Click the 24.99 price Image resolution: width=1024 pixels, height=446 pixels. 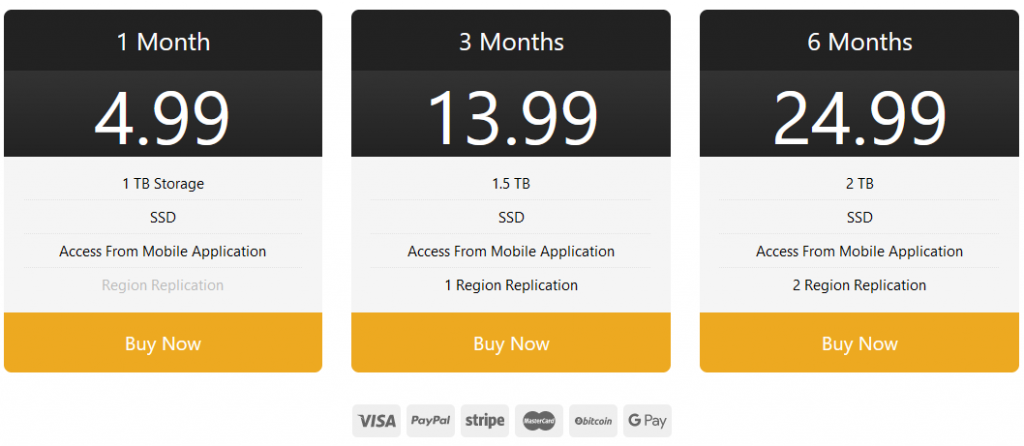(x=859, y=119)
